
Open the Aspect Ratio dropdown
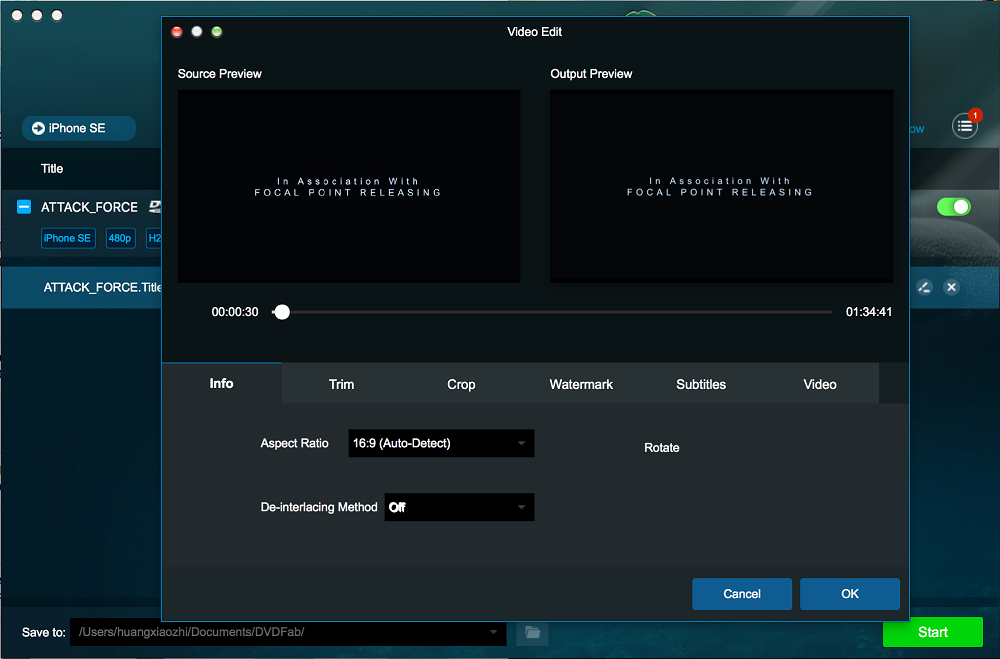[441, 443]
